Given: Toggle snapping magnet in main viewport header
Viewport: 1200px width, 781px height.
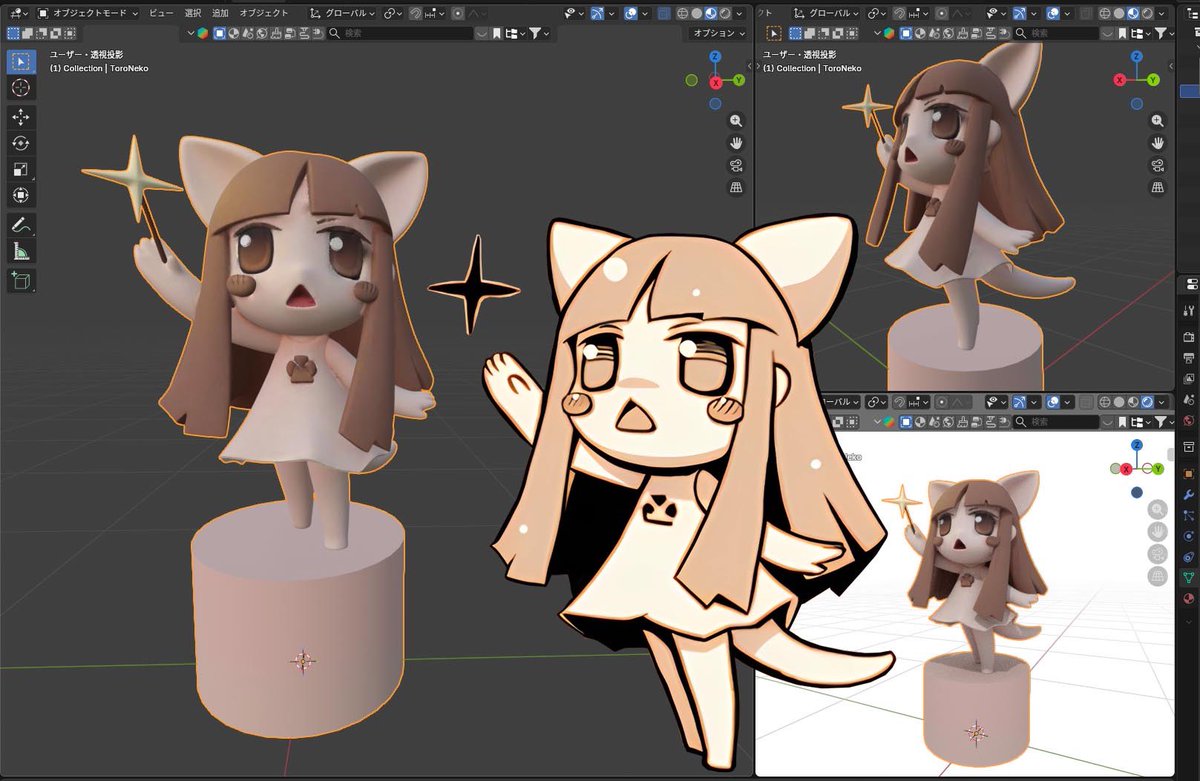Looking at the screenshot, I should (415, 14).
